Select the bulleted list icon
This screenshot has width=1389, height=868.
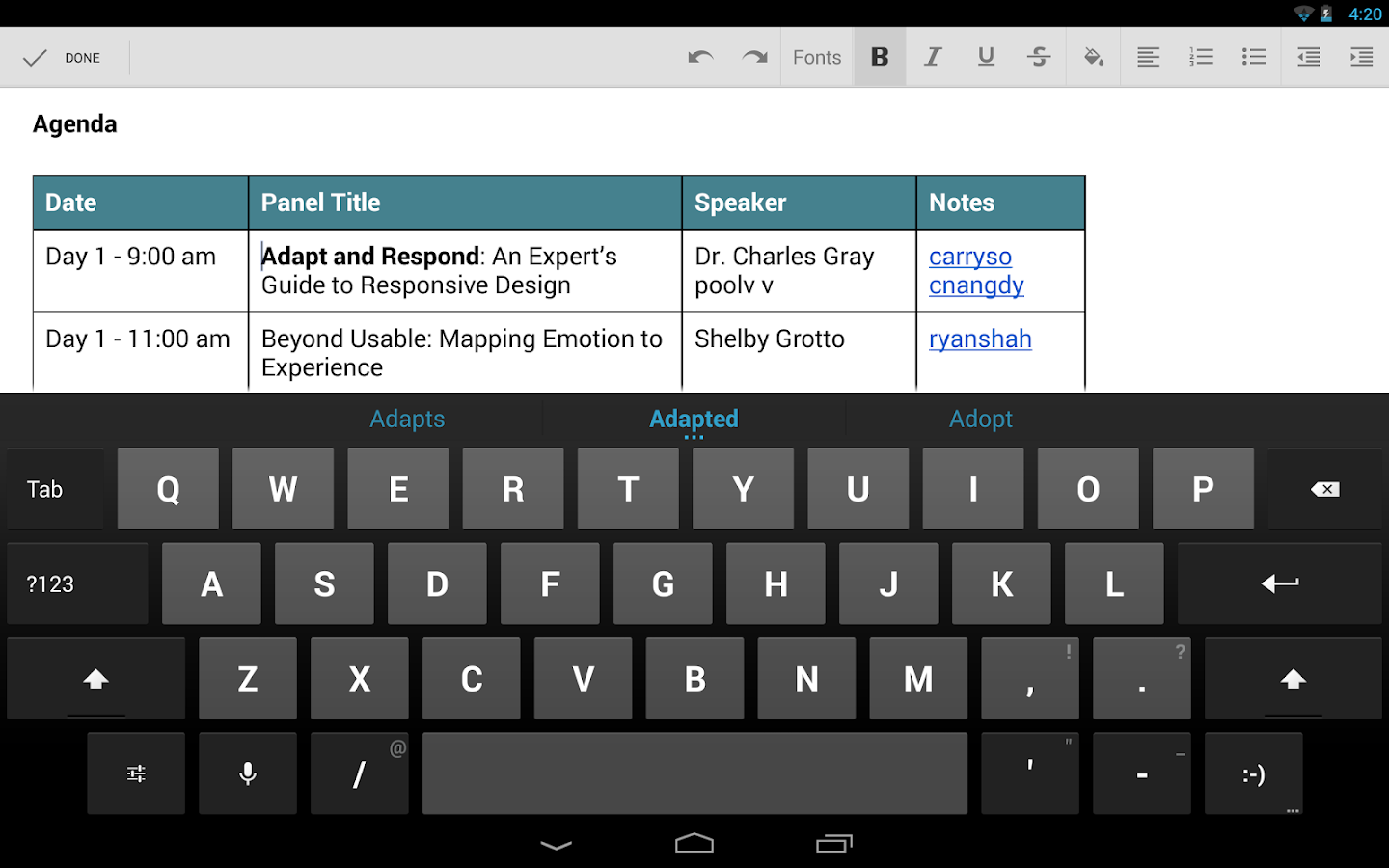(1254, 56)
